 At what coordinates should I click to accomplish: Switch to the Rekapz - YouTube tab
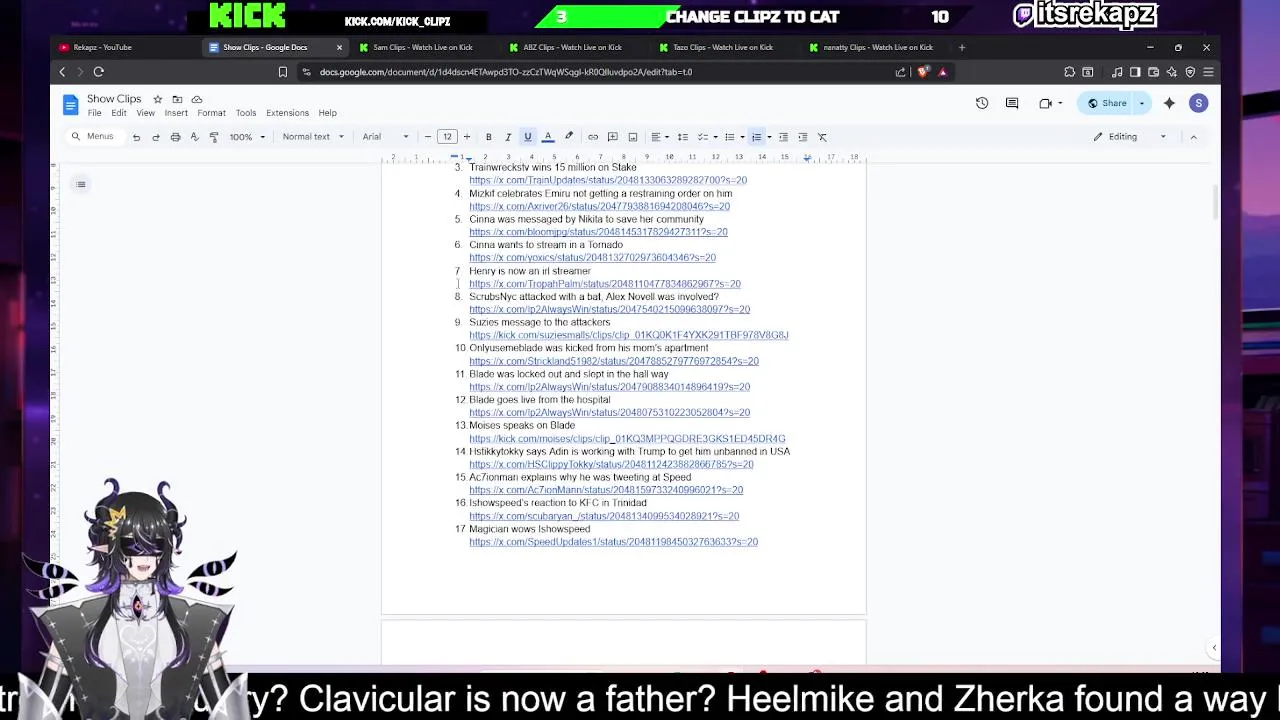tap(125, 47)
